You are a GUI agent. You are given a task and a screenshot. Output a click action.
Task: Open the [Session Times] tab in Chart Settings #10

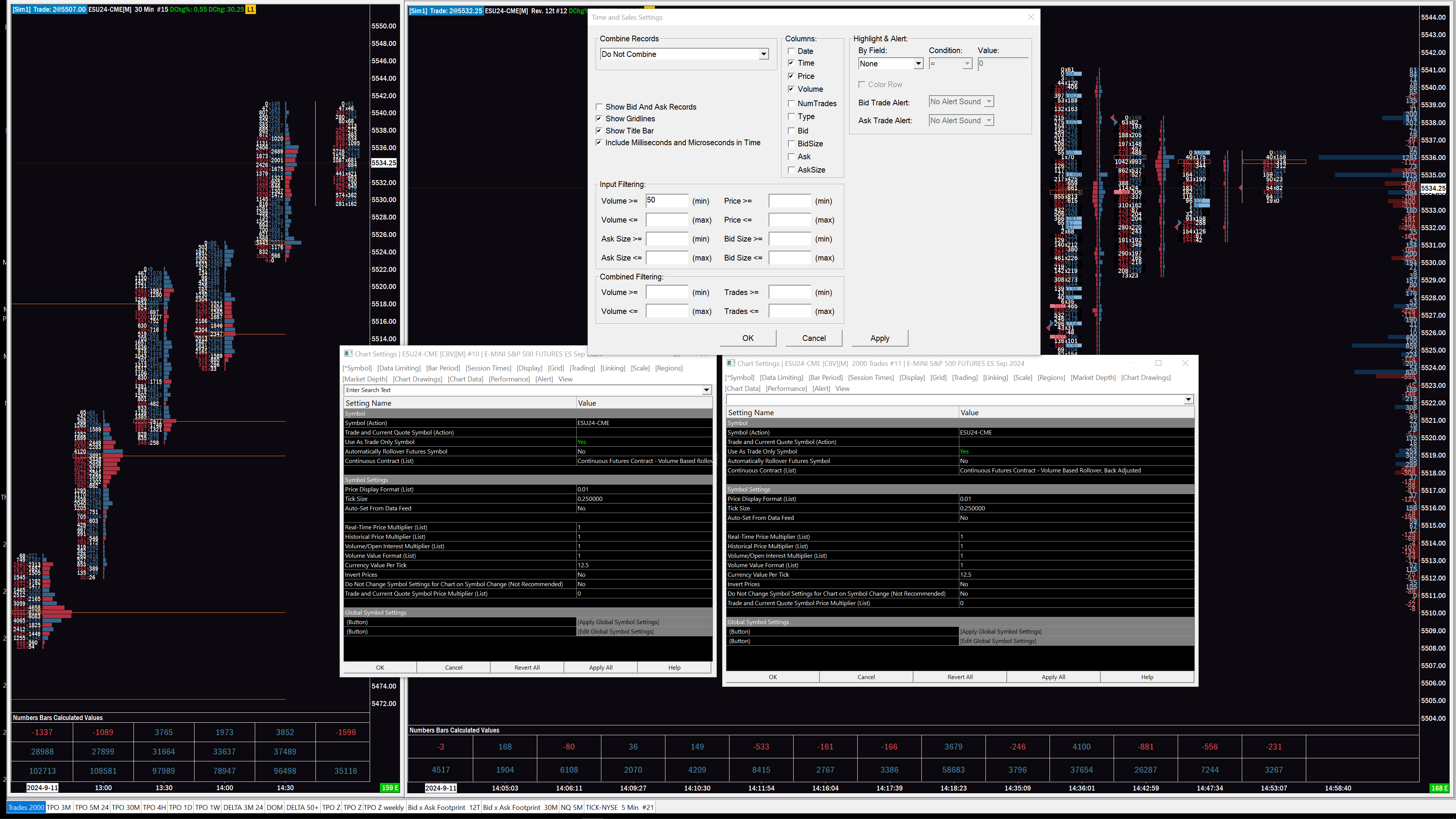point(488,368)
